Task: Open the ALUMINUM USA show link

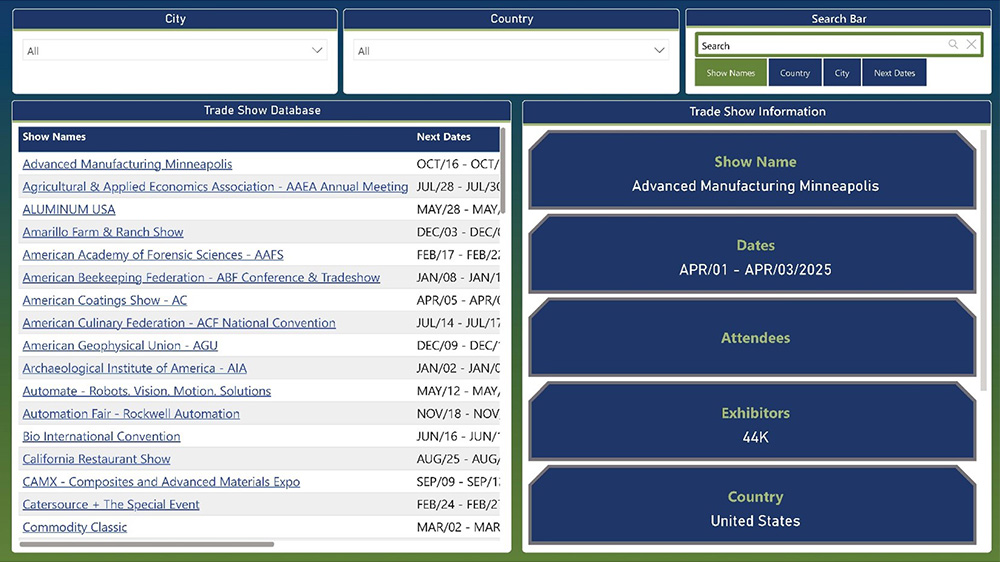Action: pyautogui.click(x=69, y=210)
